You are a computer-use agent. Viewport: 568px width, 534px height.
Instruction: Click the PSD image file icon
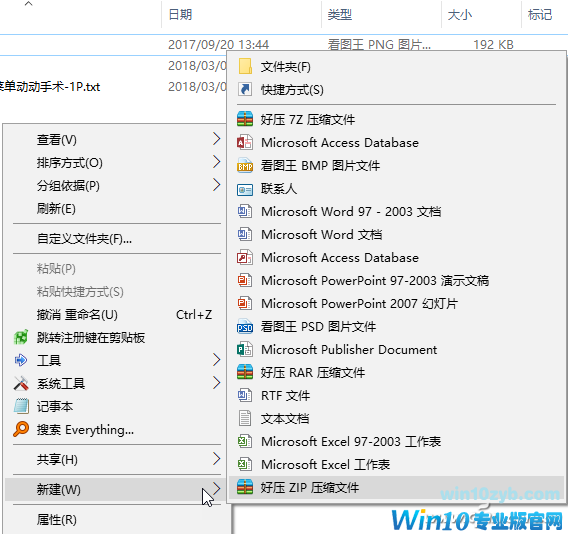245,326
